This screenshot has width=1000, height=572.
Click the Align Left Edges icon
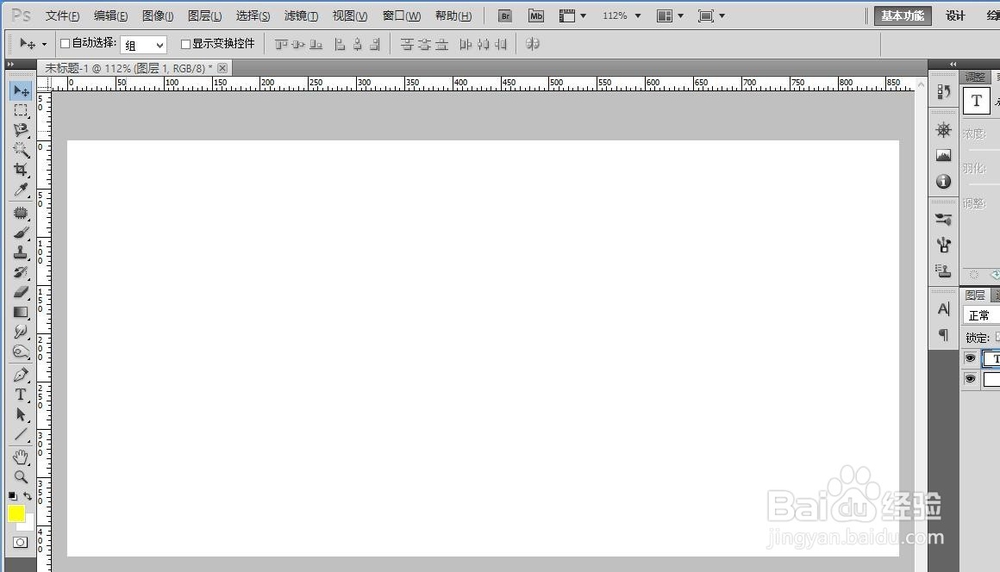pyautogui.click(x=339, y=44)
